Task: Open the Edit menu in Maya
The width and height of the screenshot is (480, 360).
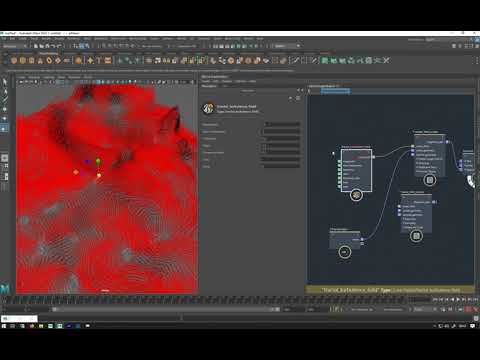Action: (x=12, y=39)
